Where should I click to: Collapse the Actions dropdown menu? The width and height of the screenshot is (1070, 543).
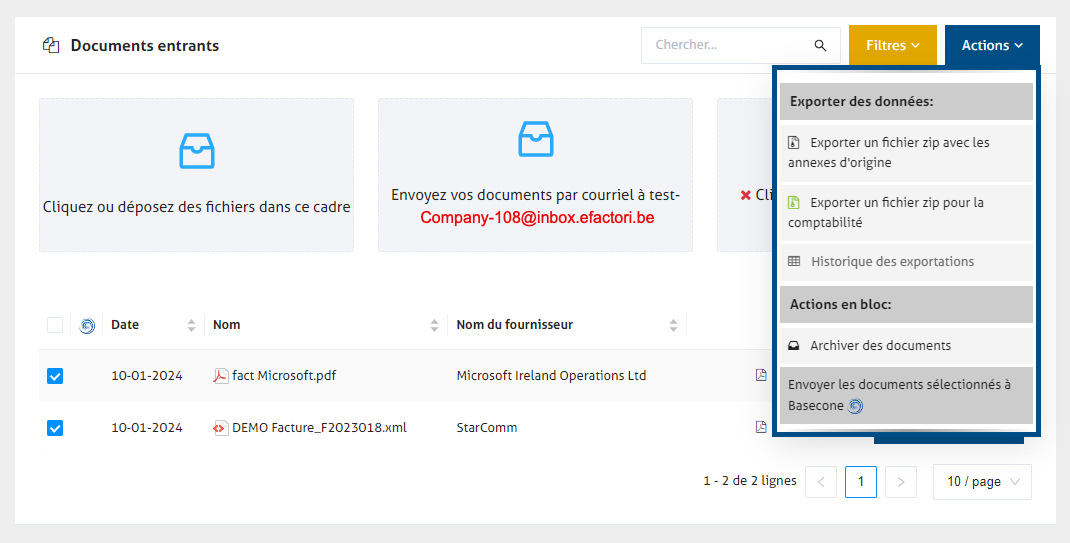click(x=991, y=46)
